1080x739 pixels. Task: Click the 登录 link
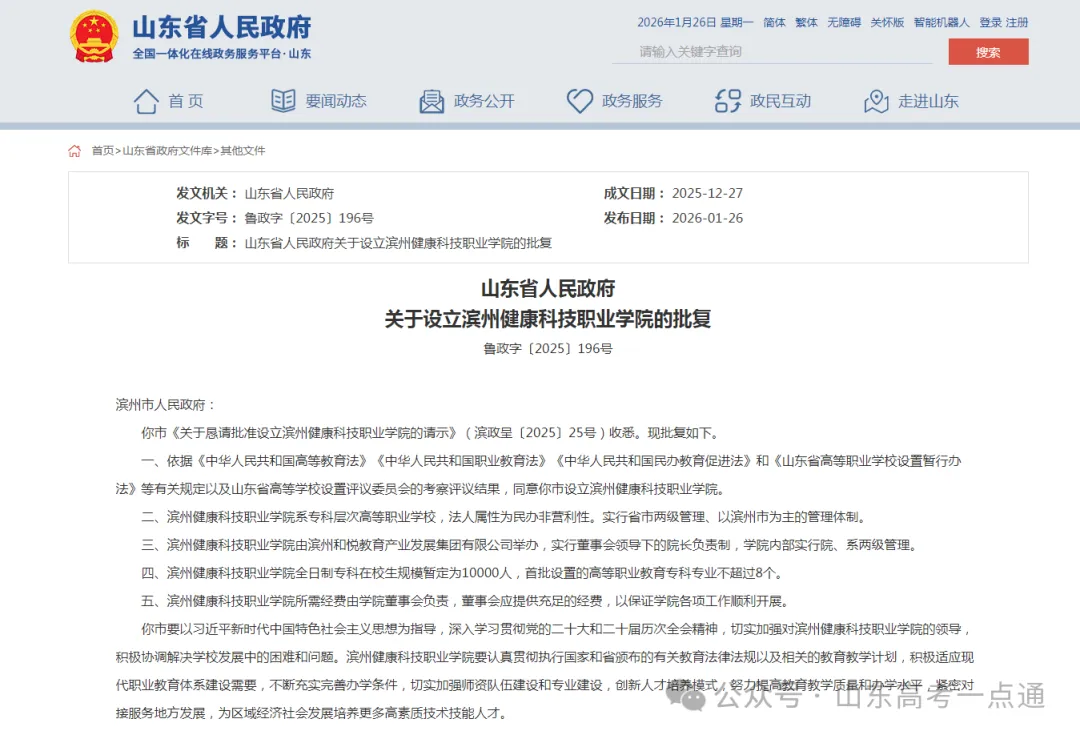pos(990,22)
